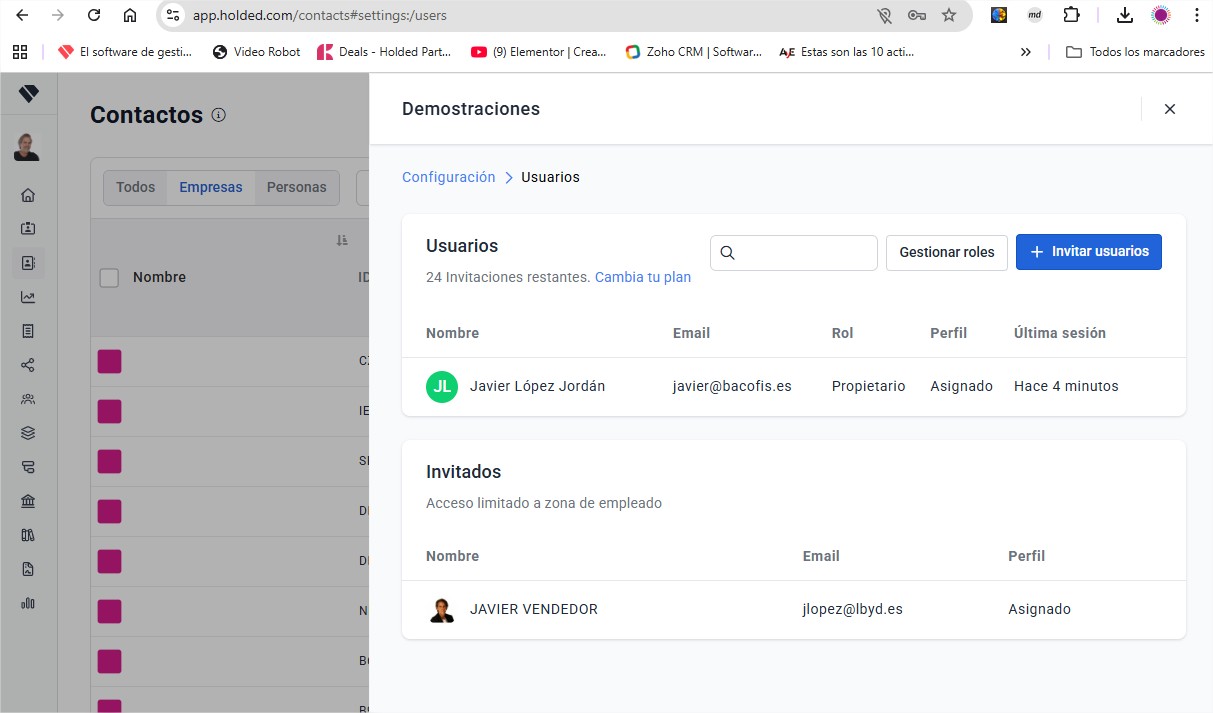Check the first pink contact row checkbox

[108, 361]
